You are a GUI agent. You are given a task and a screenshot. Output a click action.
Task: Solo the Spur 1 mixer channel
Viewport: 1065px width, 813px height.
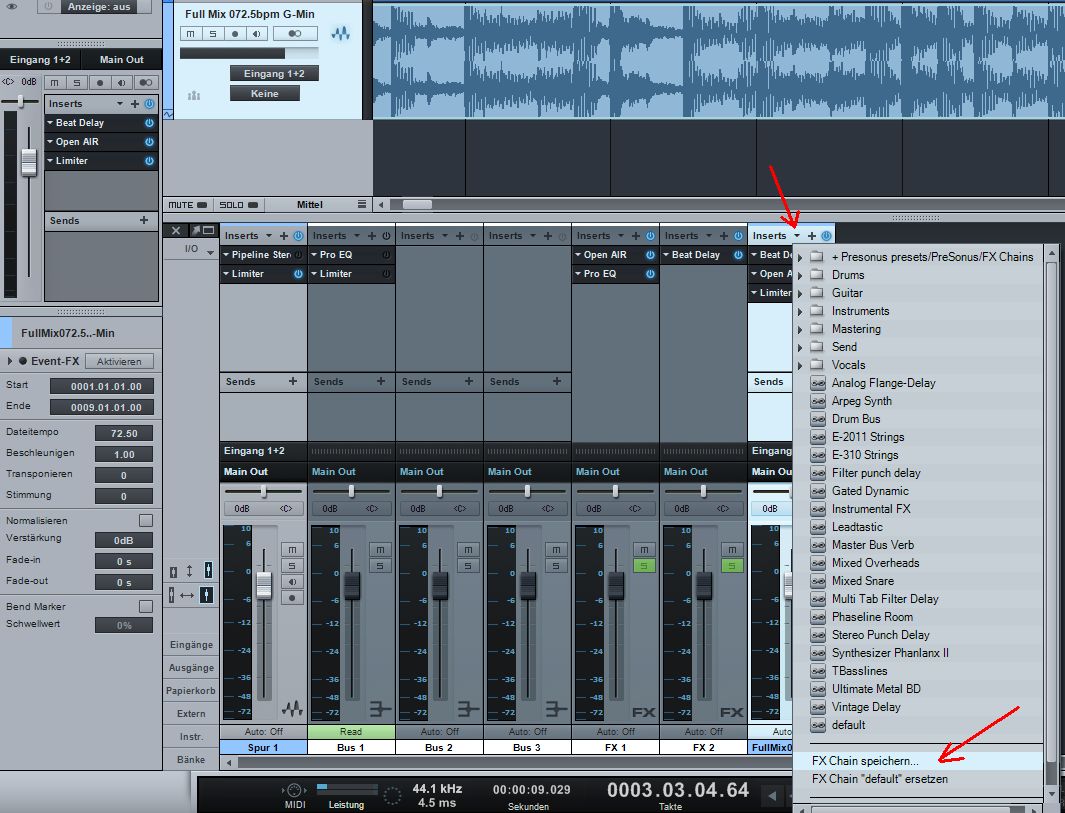(292, 566)
